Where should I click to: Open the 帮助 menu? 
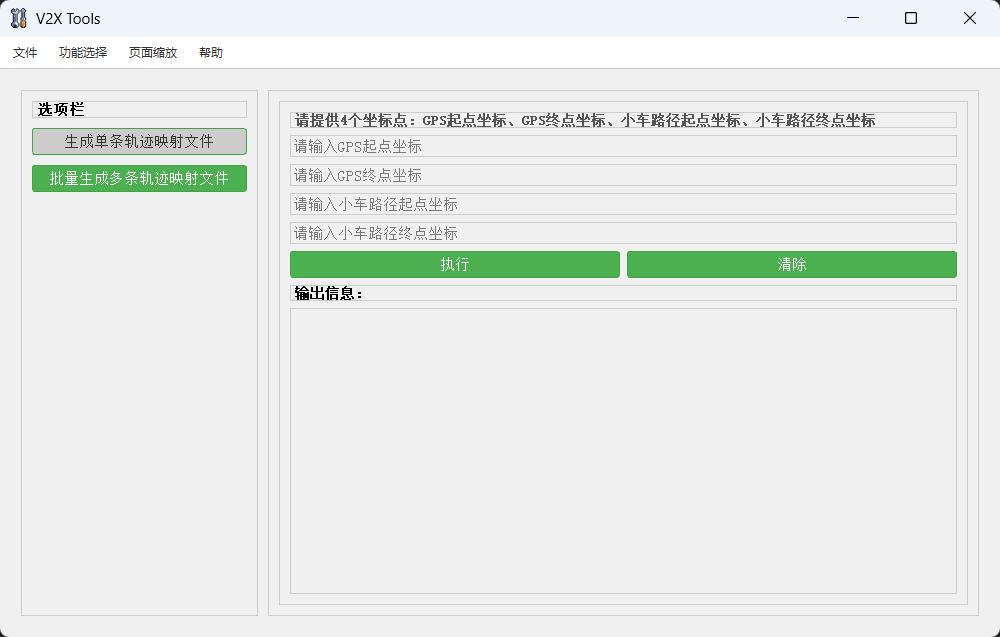pos(211,53)
